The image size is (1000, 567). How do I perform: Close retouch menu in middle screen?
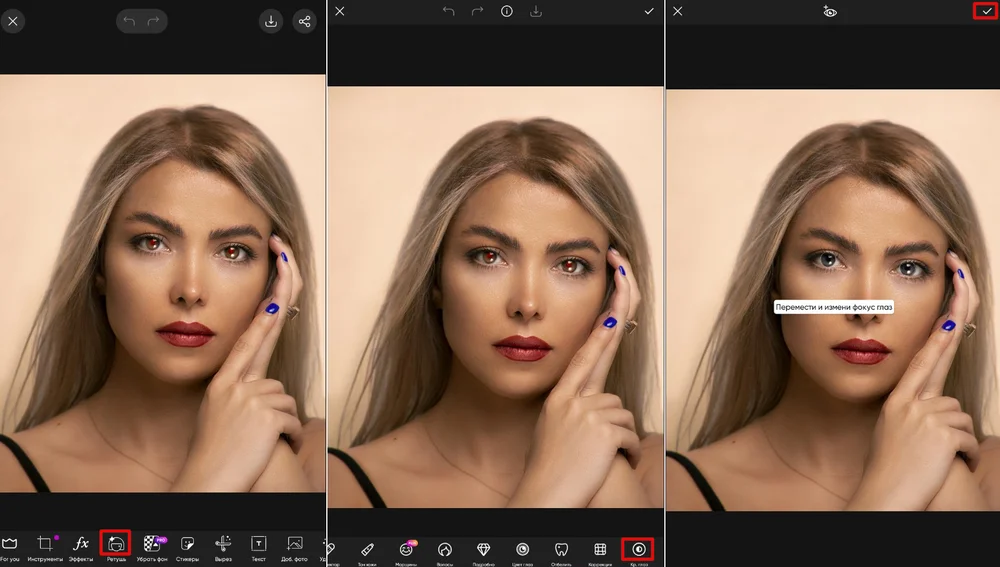pos(340,11)
